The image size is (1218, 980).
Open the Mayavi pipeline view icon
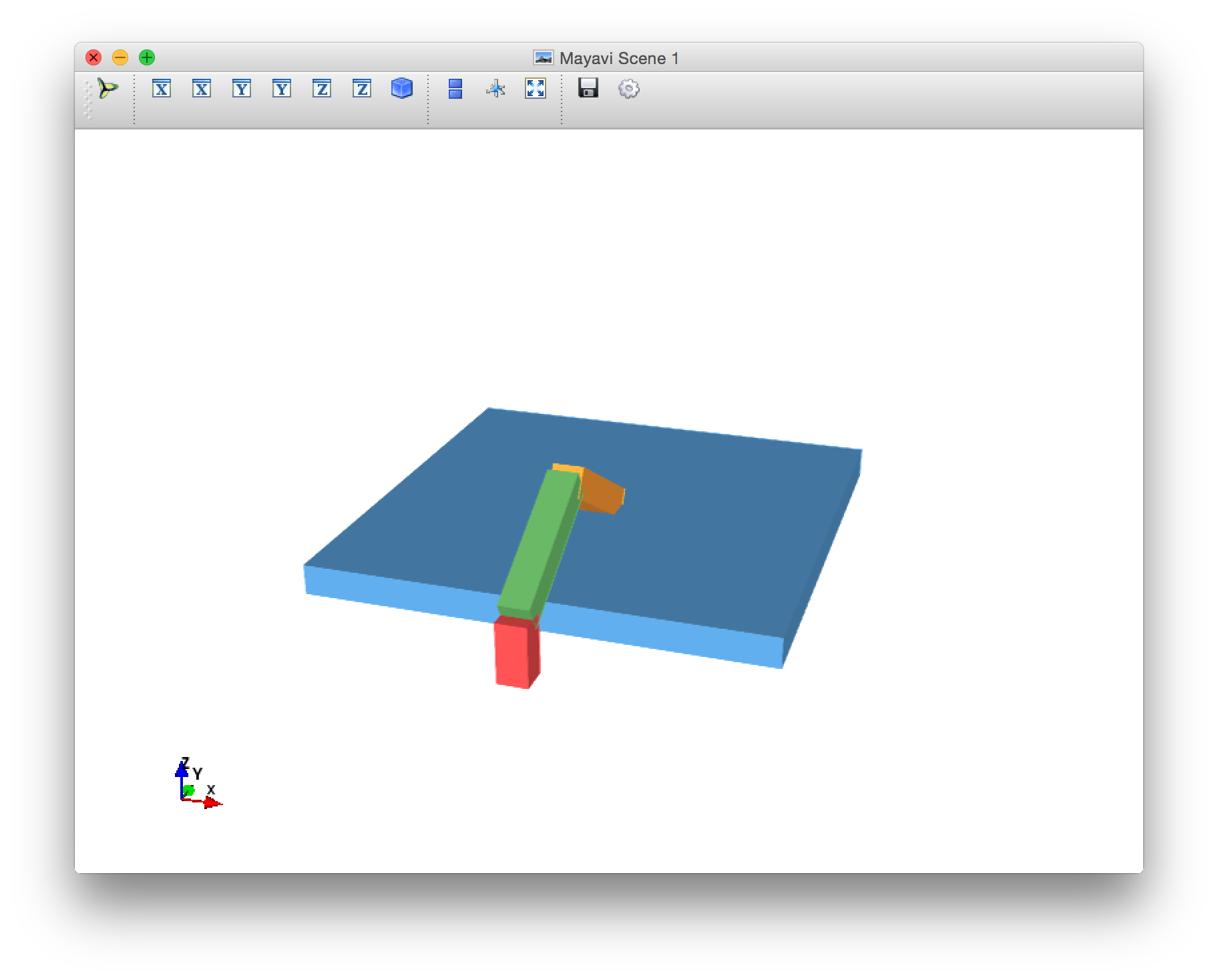(107, 88)
